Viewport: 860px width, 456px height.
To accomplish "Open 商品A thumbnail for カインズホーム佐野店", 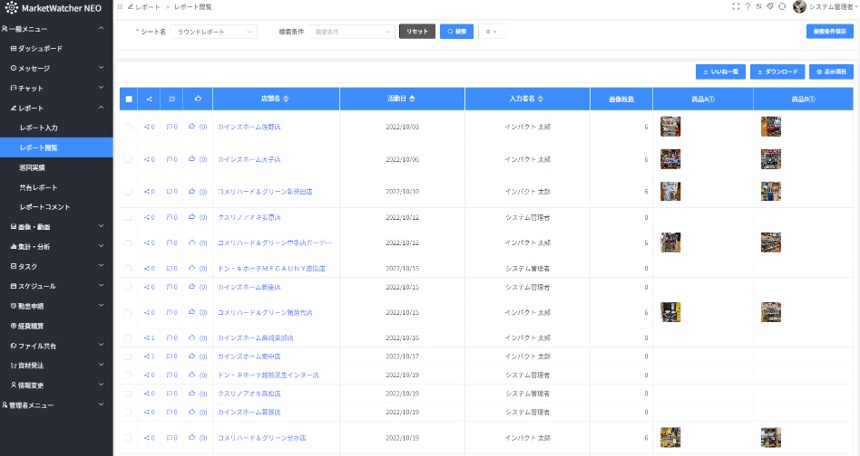I will pos(670,127).
